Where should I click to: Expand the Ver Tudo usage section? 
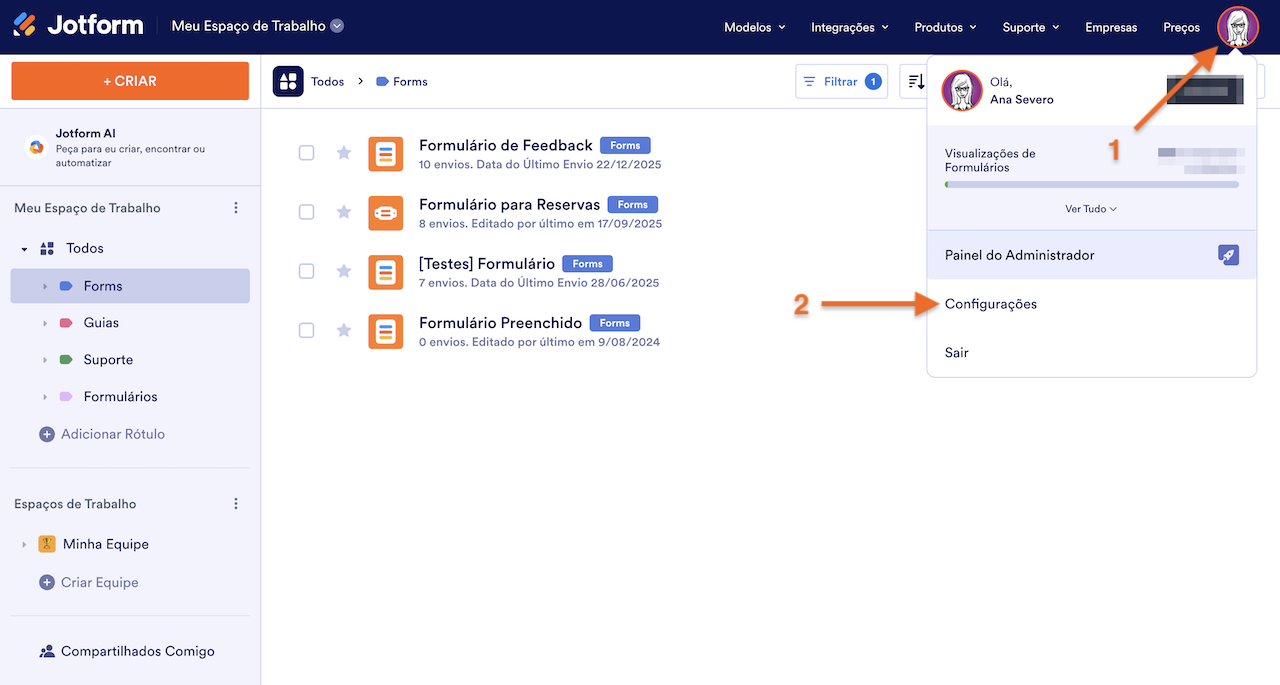click(1091, 209)
